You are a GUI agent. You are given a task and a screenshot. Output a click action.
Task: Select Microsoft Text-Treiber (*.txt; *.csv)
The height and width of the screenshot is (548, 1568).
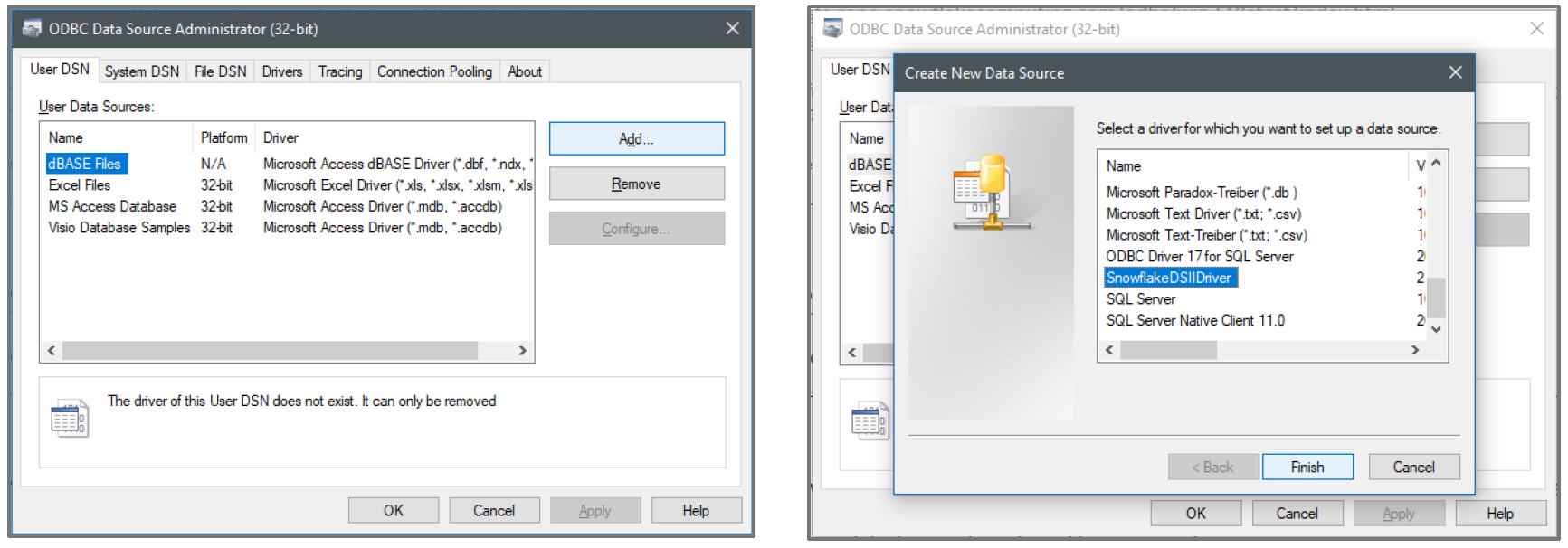[x=1206, y=235]
